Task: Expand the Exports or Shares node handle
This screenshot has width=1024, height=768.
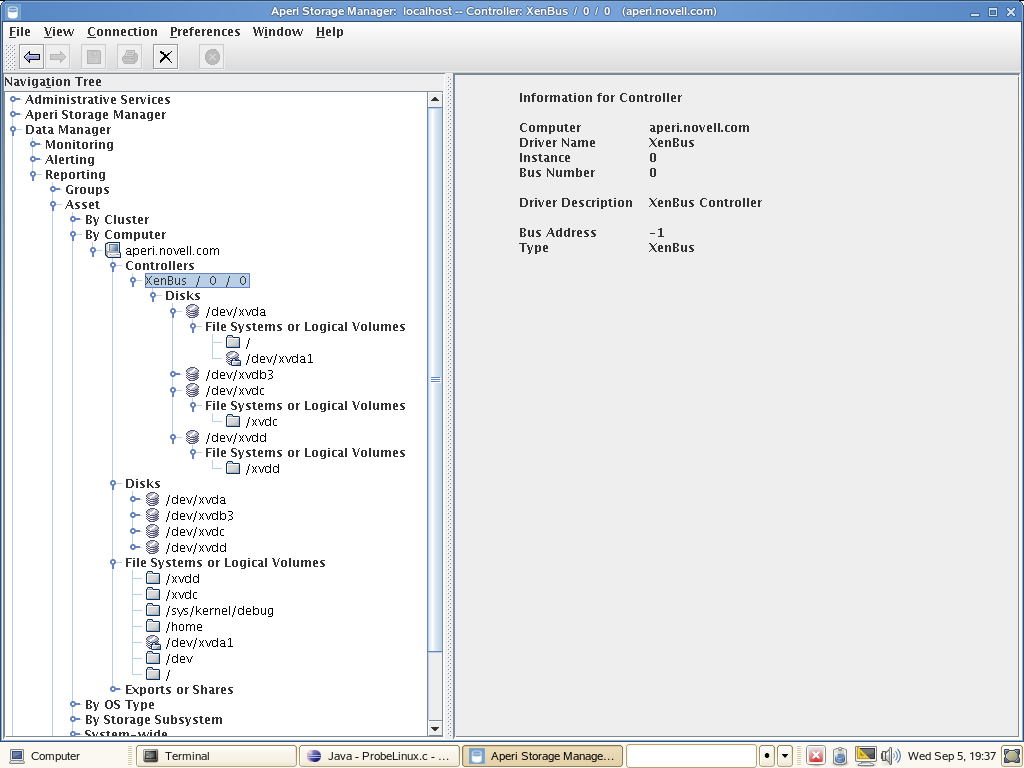Action: (115, 689)
